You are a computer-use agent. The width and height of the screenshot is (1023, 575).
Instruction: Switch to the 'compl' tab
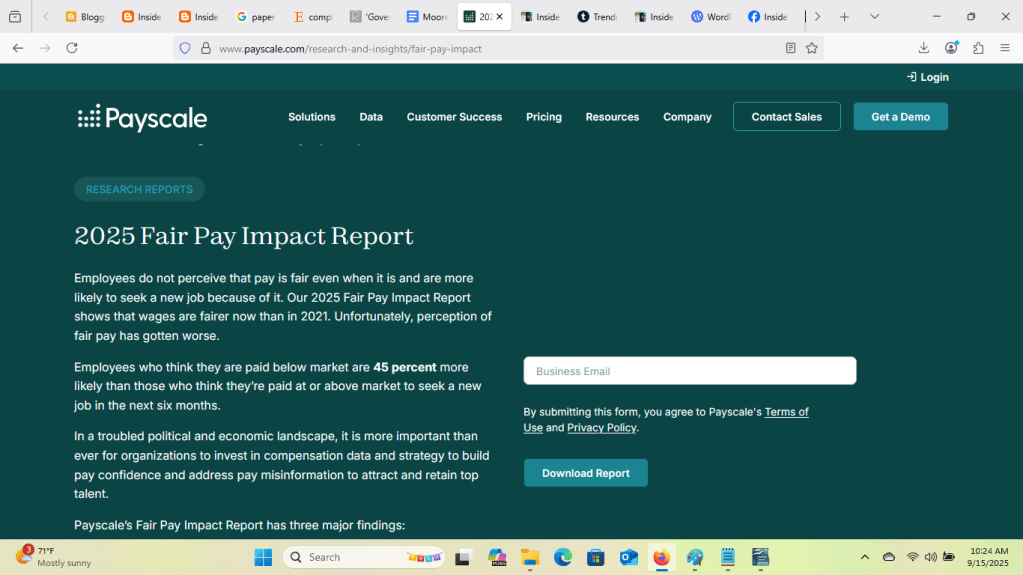(x=313, y=17)
